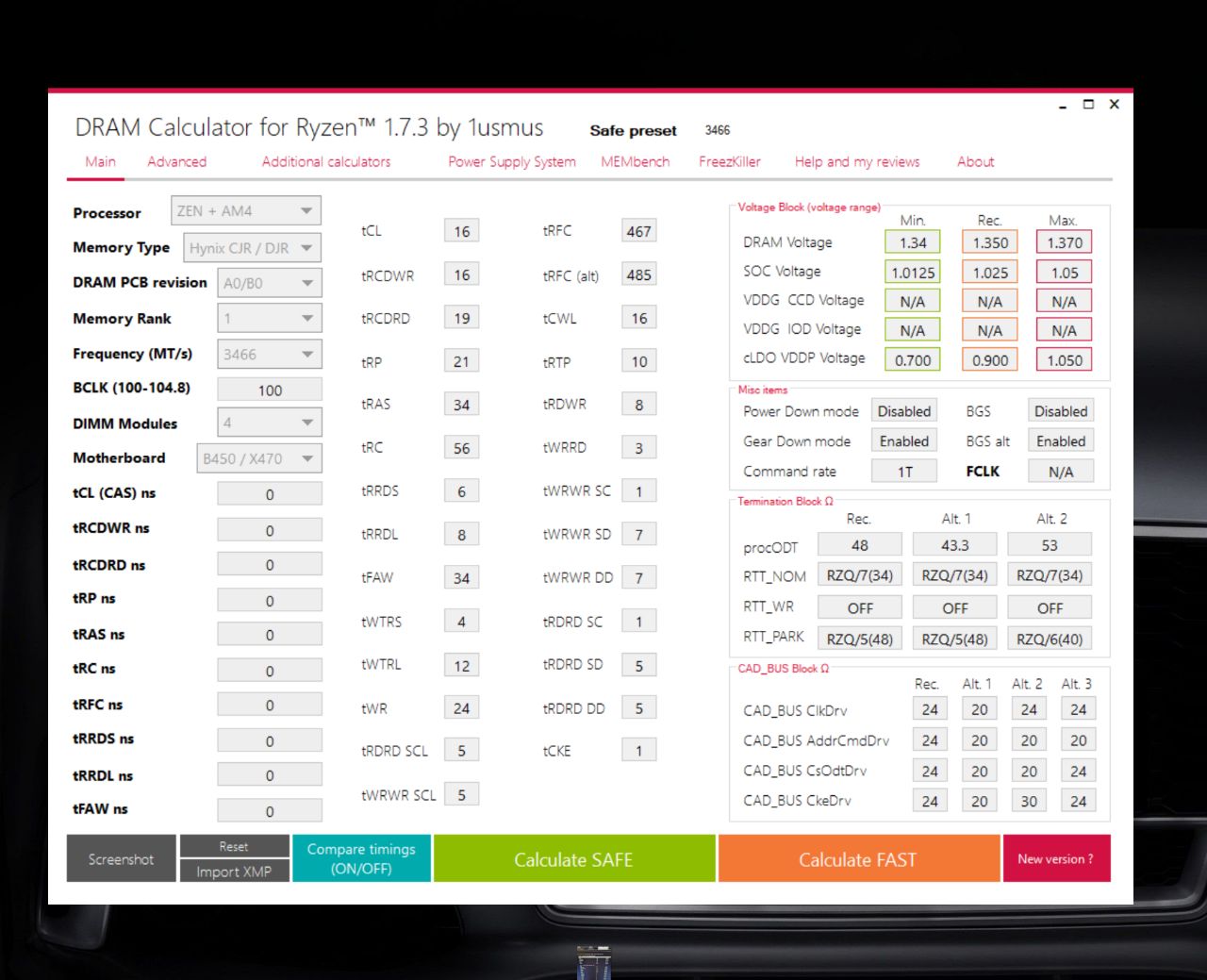1207x980 pixels.
Task: Click the BCLK input field
Action: point(269,390)
